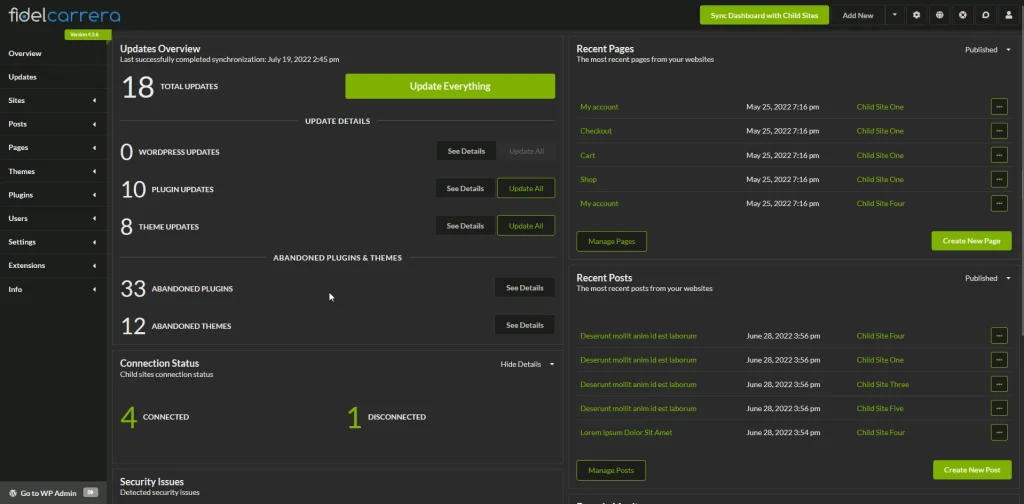
Task: Open the Checkout page link
Action: (x=596, y=131)
